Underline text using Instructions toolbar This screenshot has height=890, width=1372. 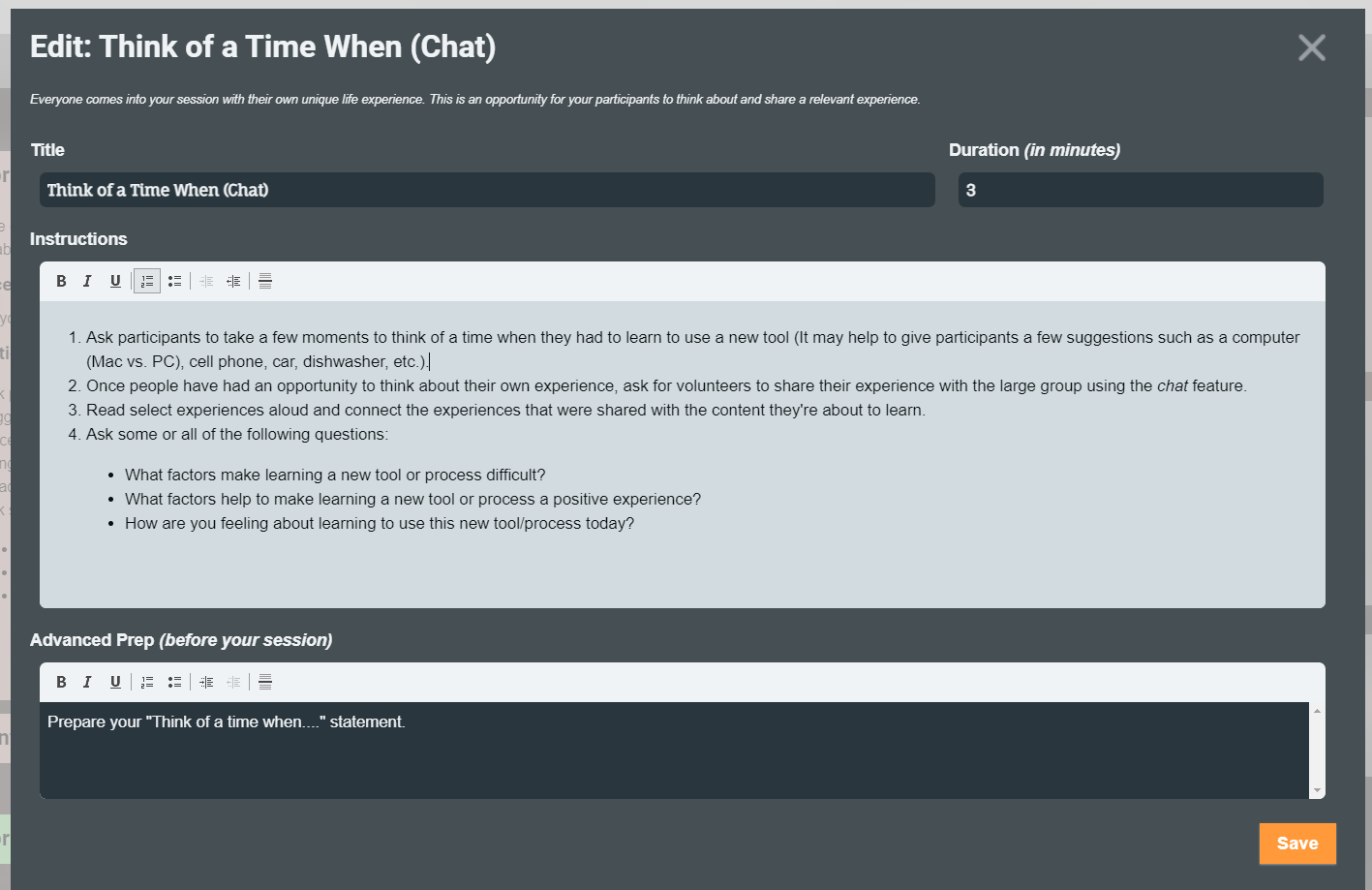tap(115, 281)
